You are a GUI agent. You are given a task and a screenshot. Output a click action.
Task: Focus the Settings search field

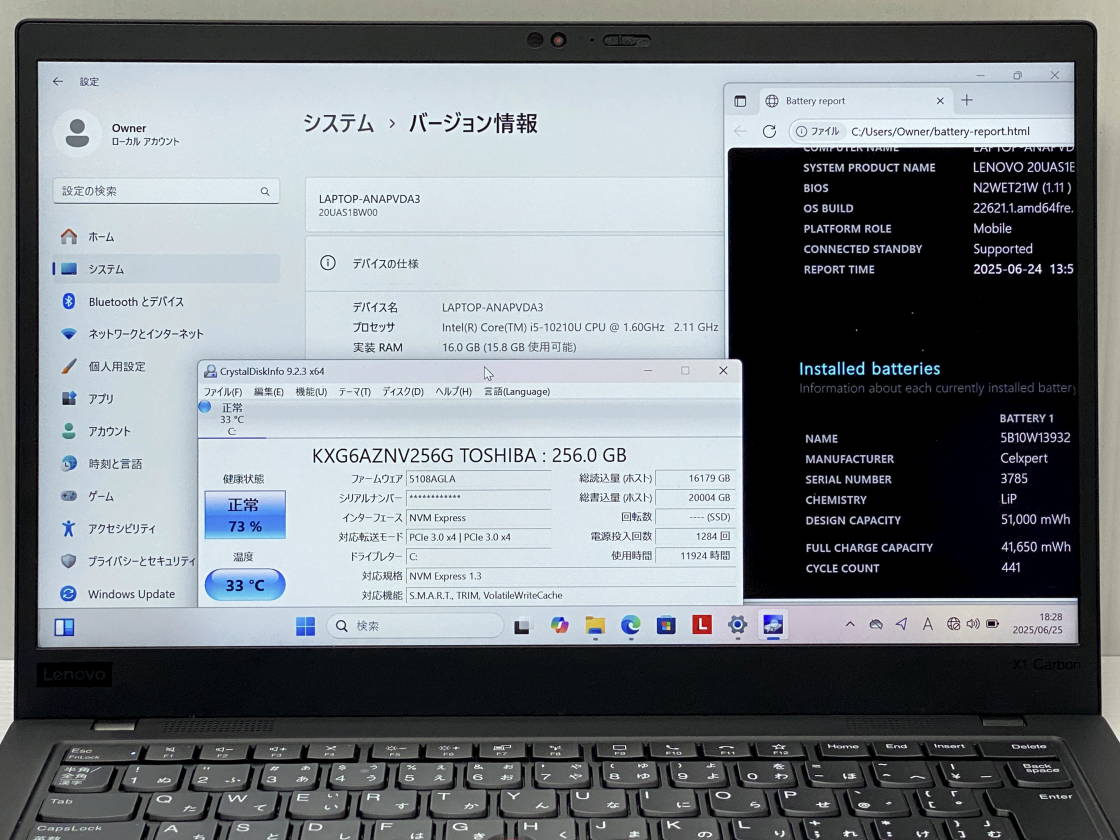(166, 191)
